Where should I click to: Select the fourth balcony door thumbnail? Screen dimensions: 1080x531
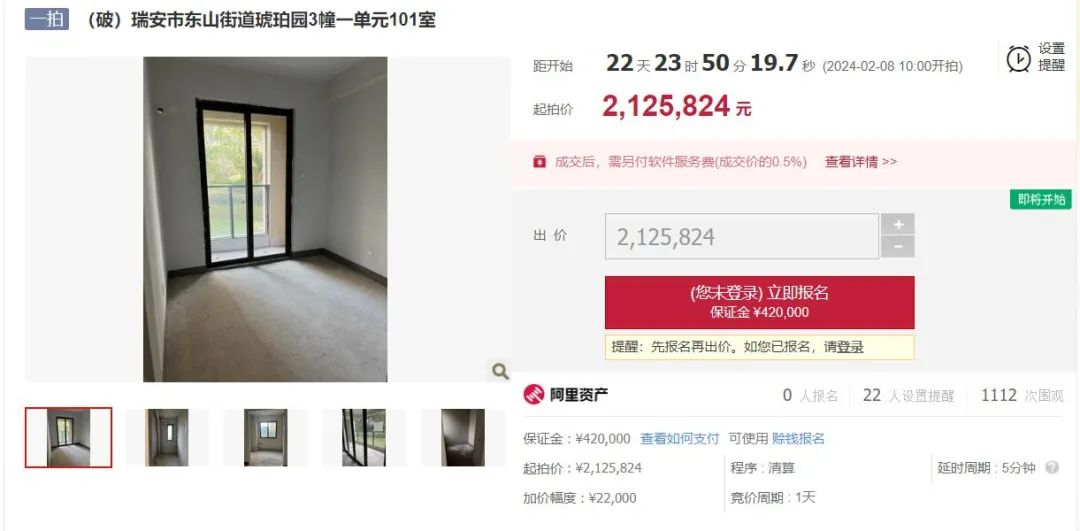click(x=364, y=437)
